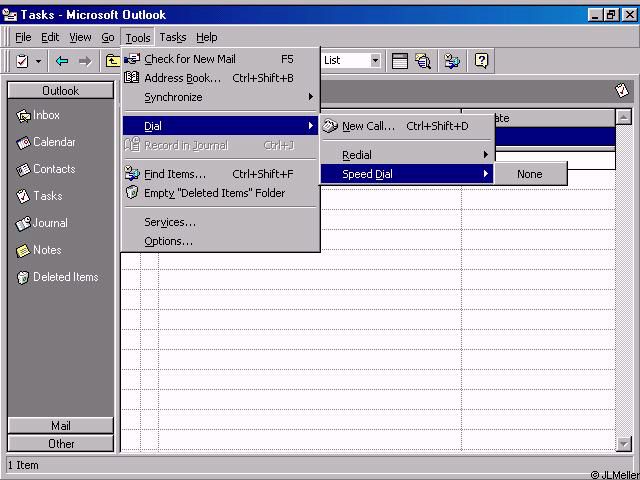Open Notes from the Outlook bar
640x480 pixels.
[x=46, y=250]
